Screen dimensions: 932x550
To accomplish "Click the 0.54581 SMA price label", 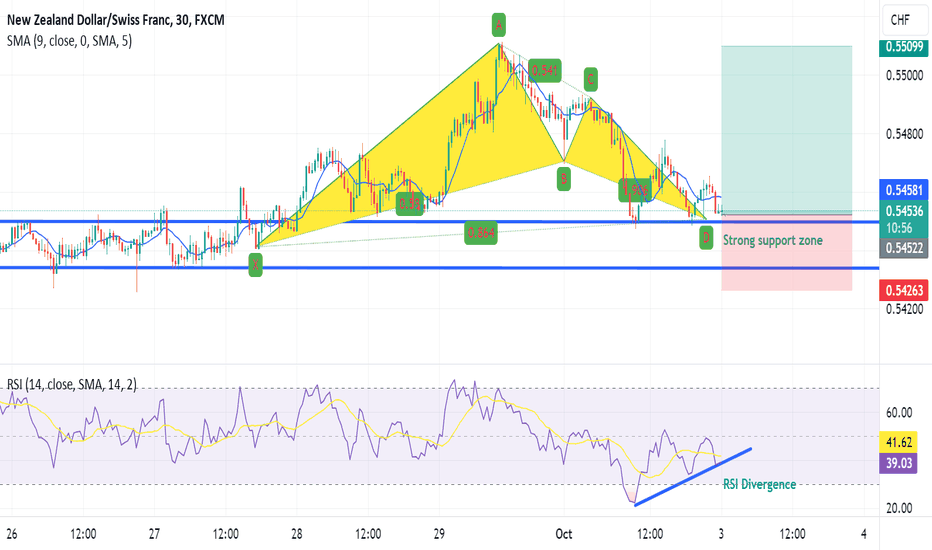I will pyautogui.click(x=903, y=190).
